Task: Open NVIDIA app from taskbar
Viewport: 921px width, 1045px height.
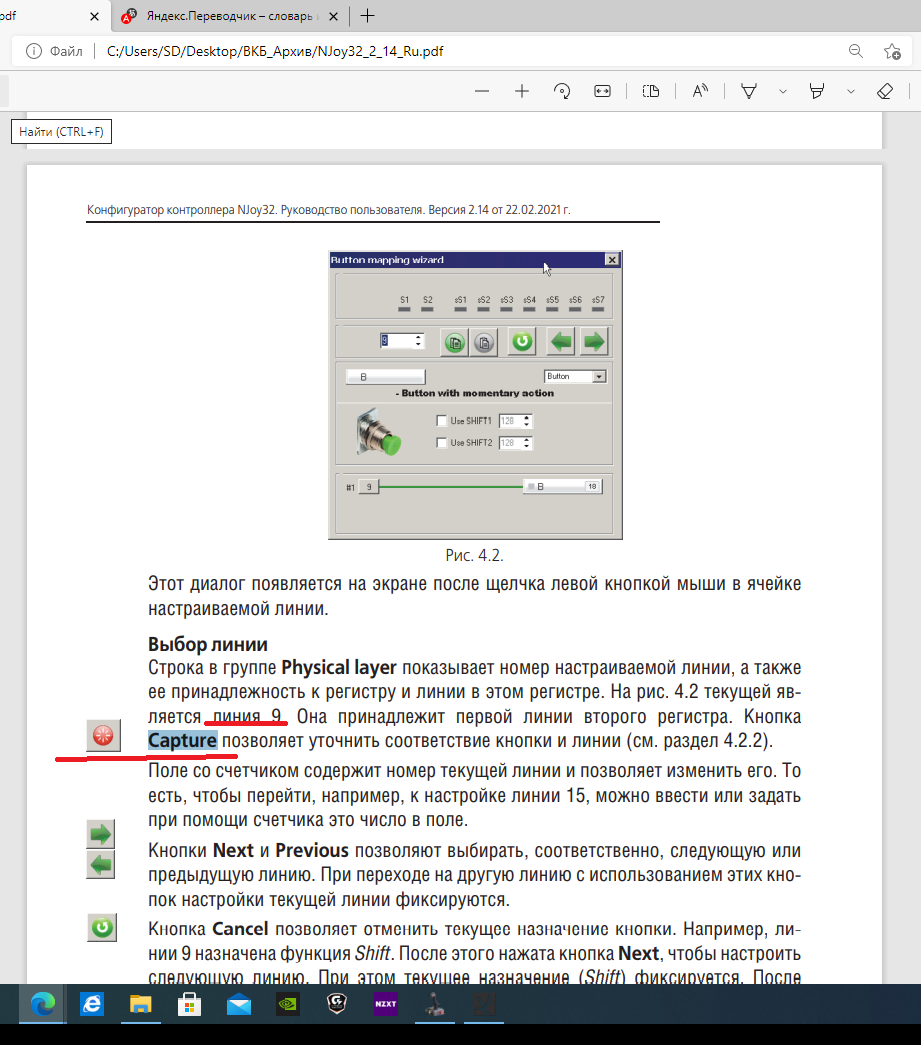Action: [x=288, y=1004]
